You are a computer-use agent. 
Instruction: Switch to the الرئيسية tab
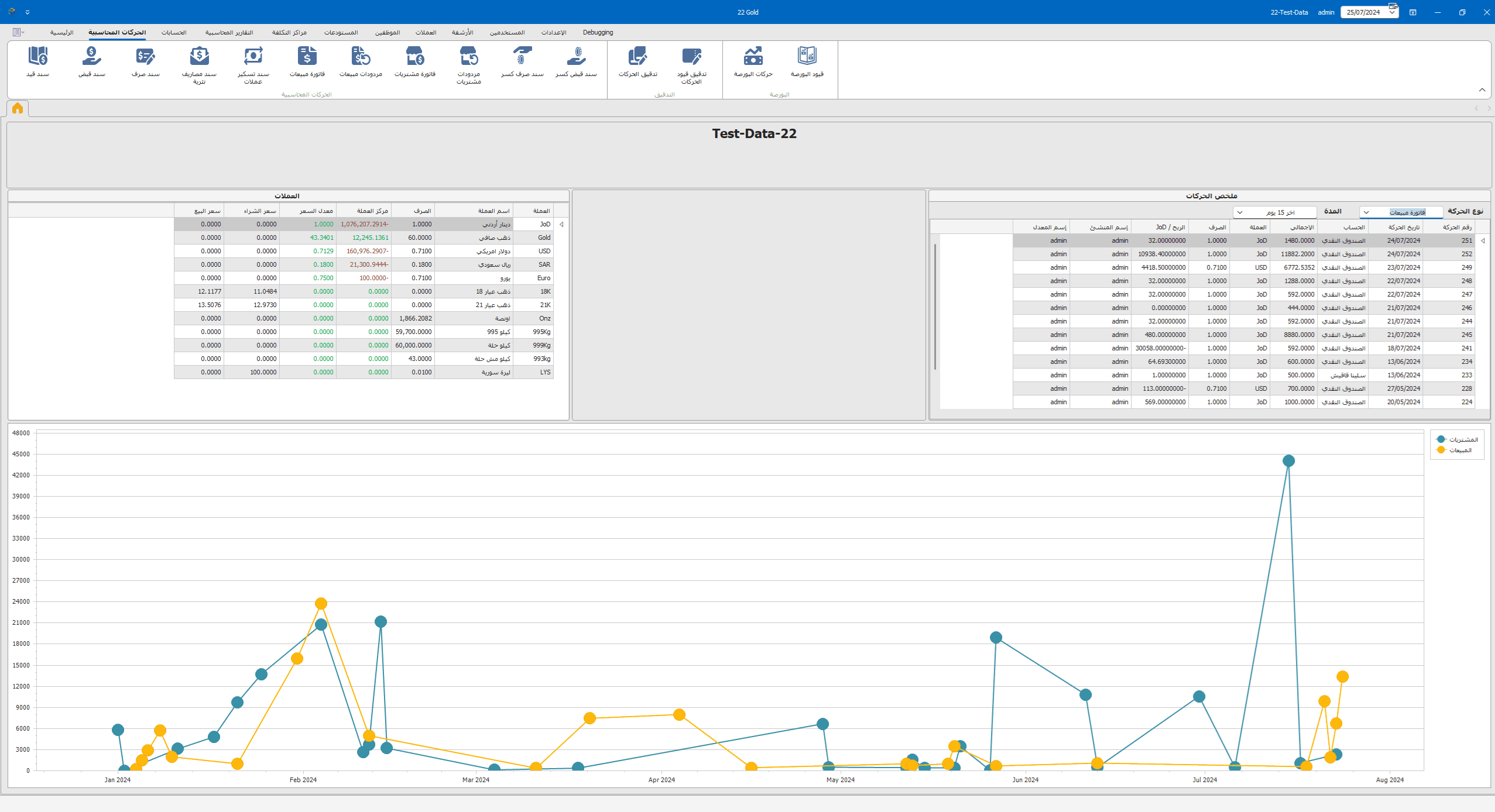point(61,32)
